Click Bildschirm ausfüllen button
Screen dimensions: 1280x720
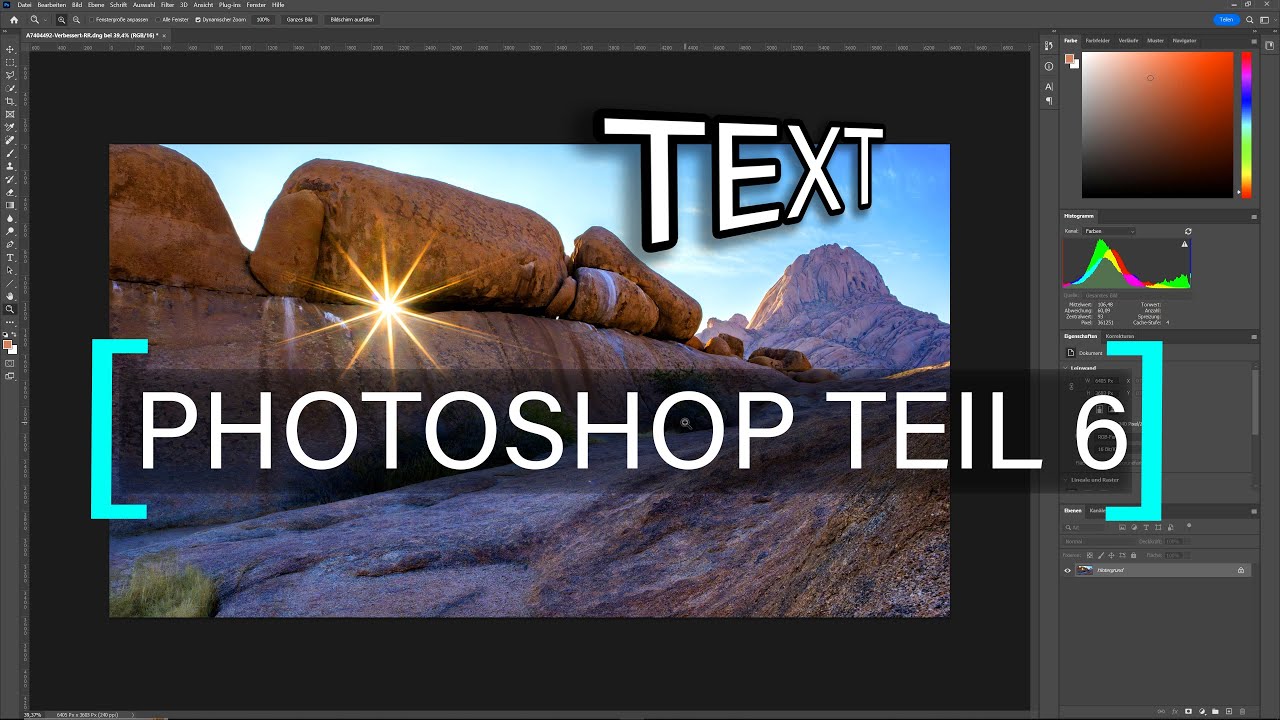pyautogui.click(x=352, y=19)
